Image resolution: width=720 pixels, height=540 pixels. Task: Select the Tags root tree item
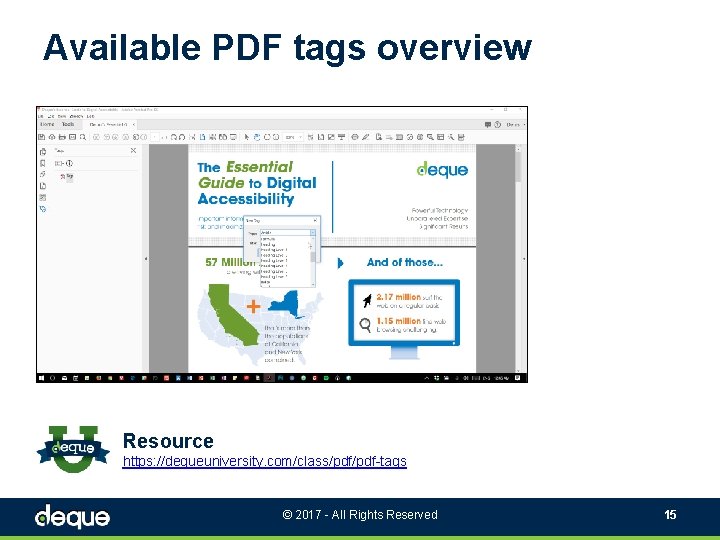pyautogui.click(x=68, y=176)
